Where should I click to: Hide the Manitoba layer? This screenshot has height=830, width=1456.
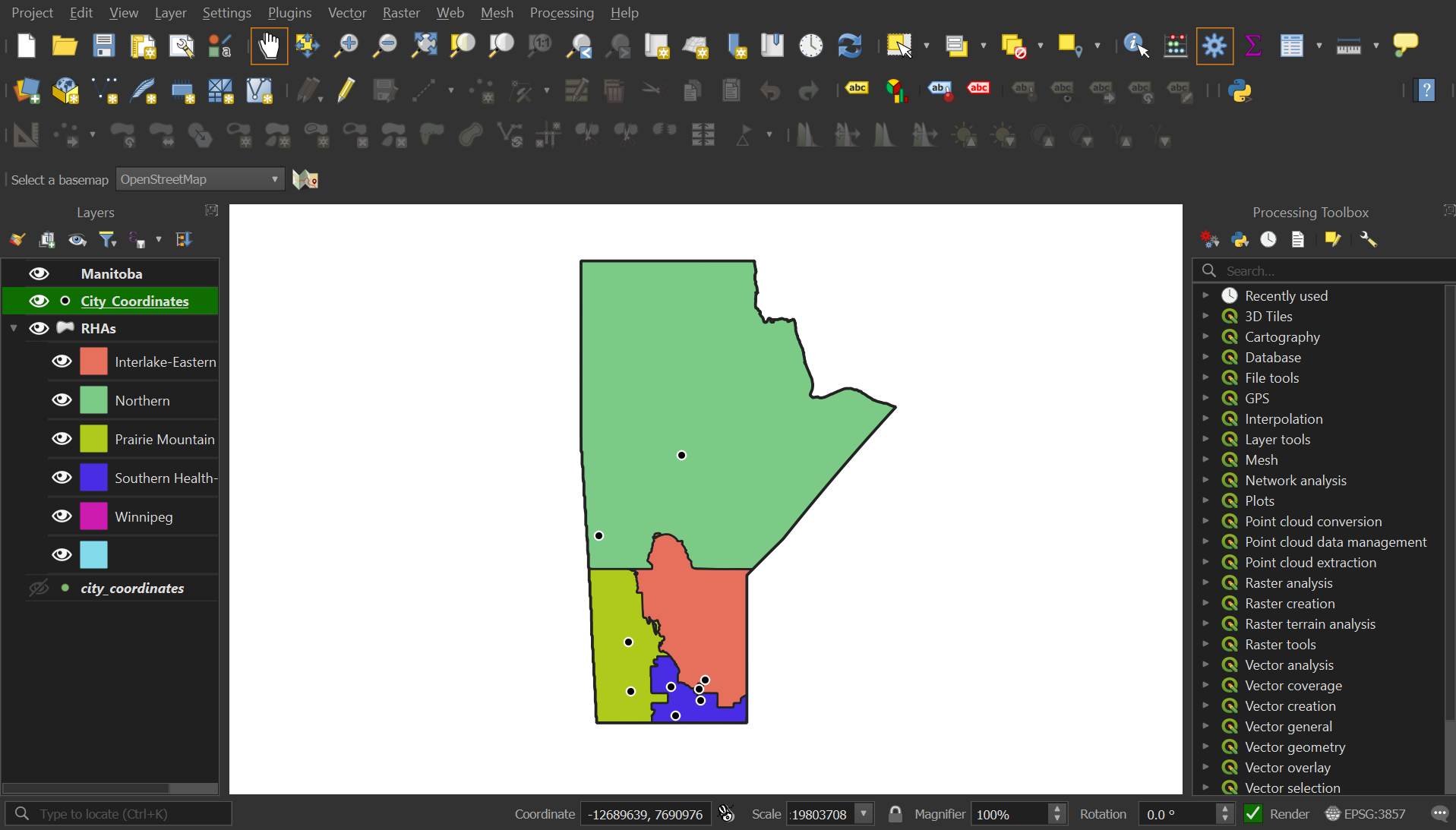[39, 273]
